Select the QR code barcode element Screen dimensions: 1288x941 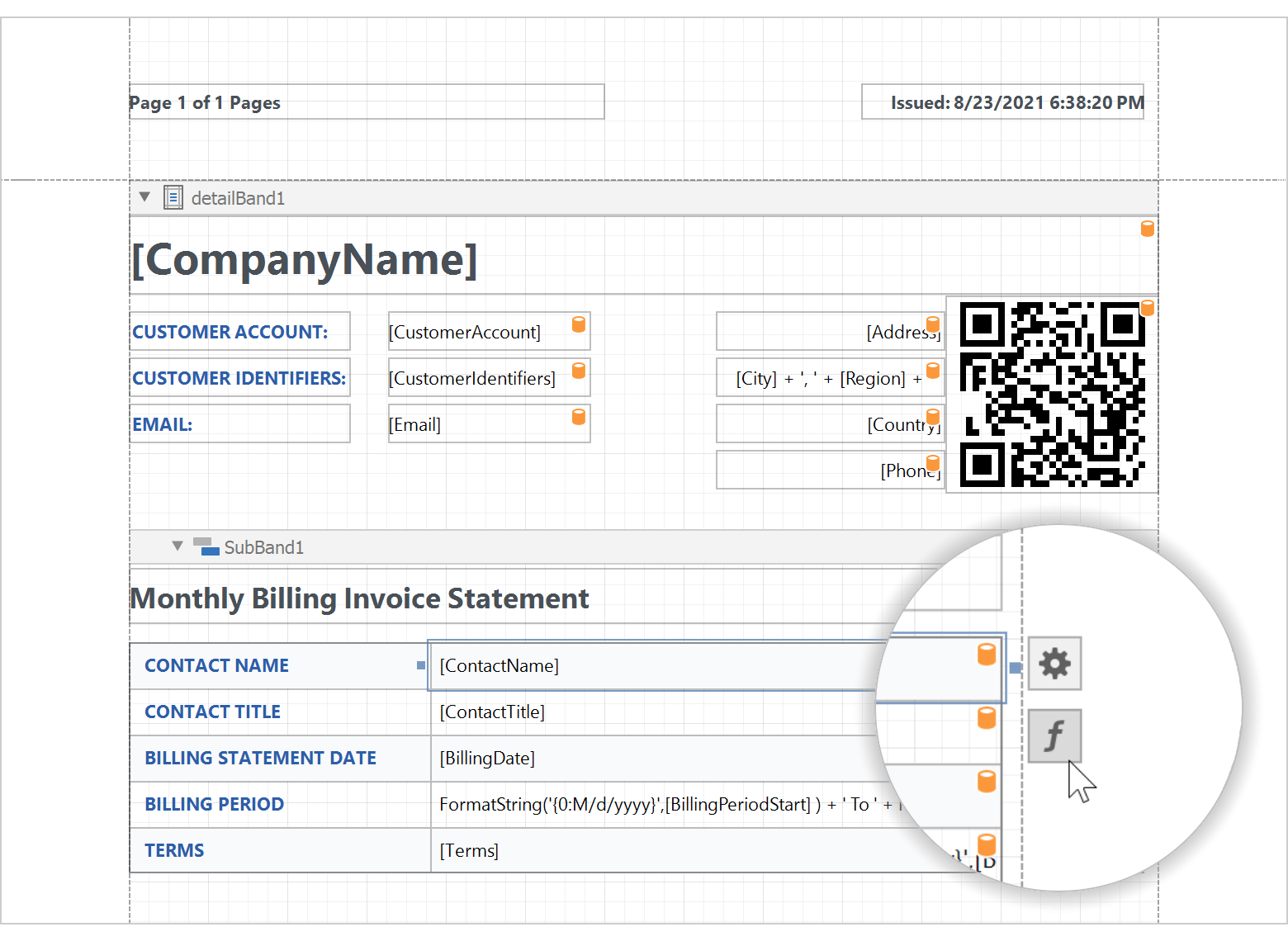pyautogui.click(x=1051, y=395)
